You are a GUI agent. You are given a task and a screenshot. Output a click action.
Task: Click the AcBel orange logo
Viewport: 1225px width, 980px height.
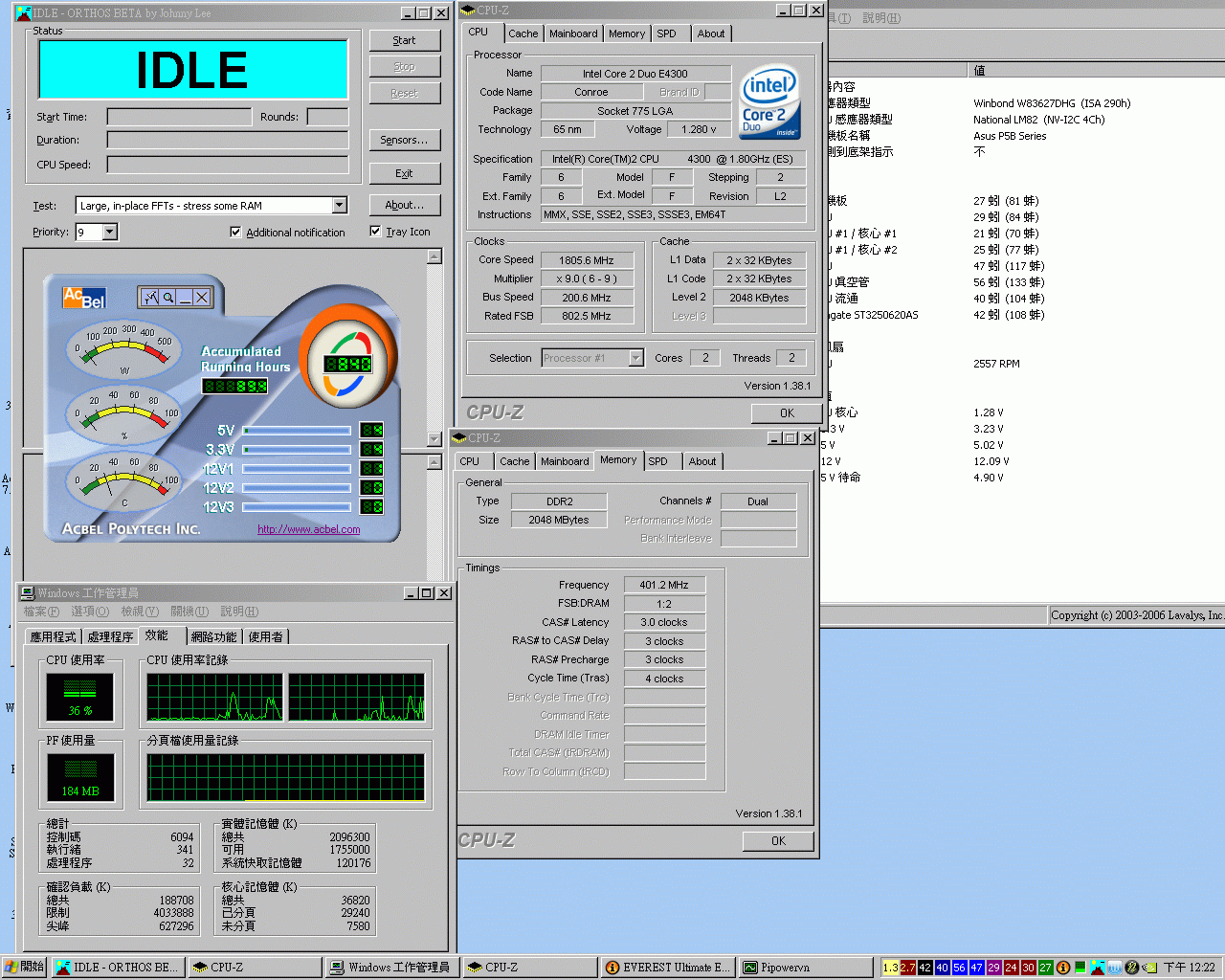83,298
